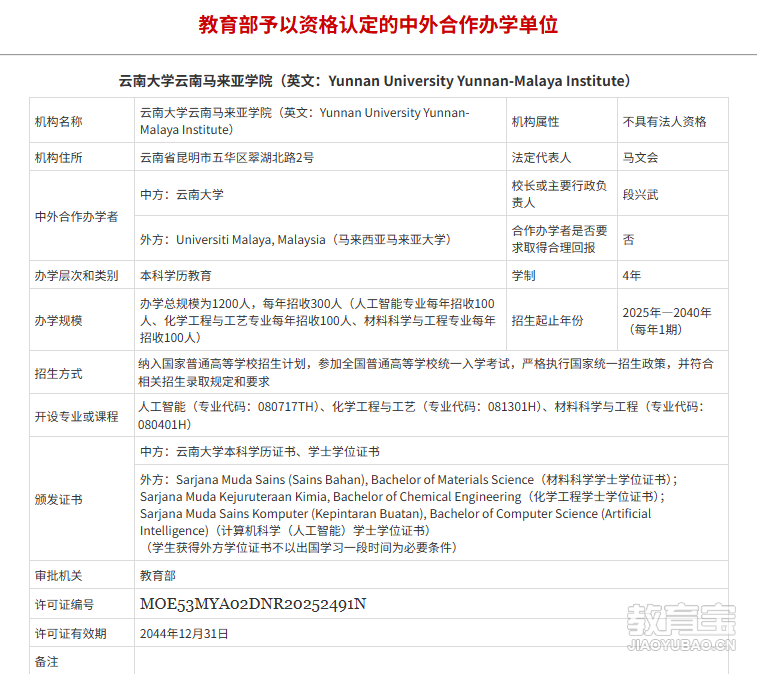The image size is (757, 674).
Task: Click the institution name value beginning 云南大学云南马来亚学院（英文
Action: [305, 121]
